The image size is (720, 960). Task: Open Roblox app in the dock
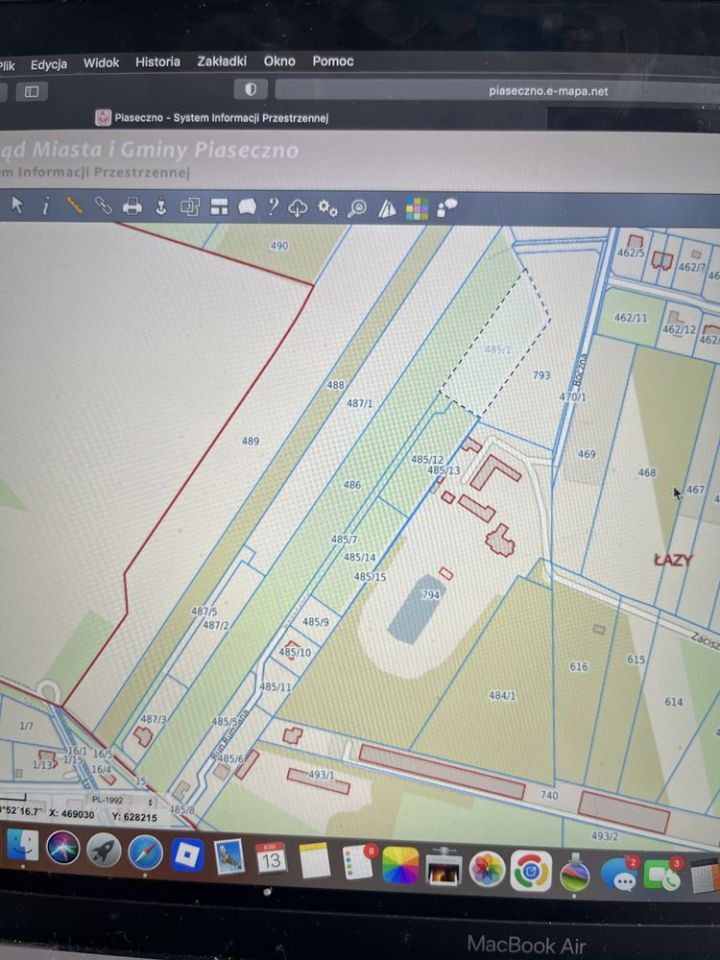[187, 855]
